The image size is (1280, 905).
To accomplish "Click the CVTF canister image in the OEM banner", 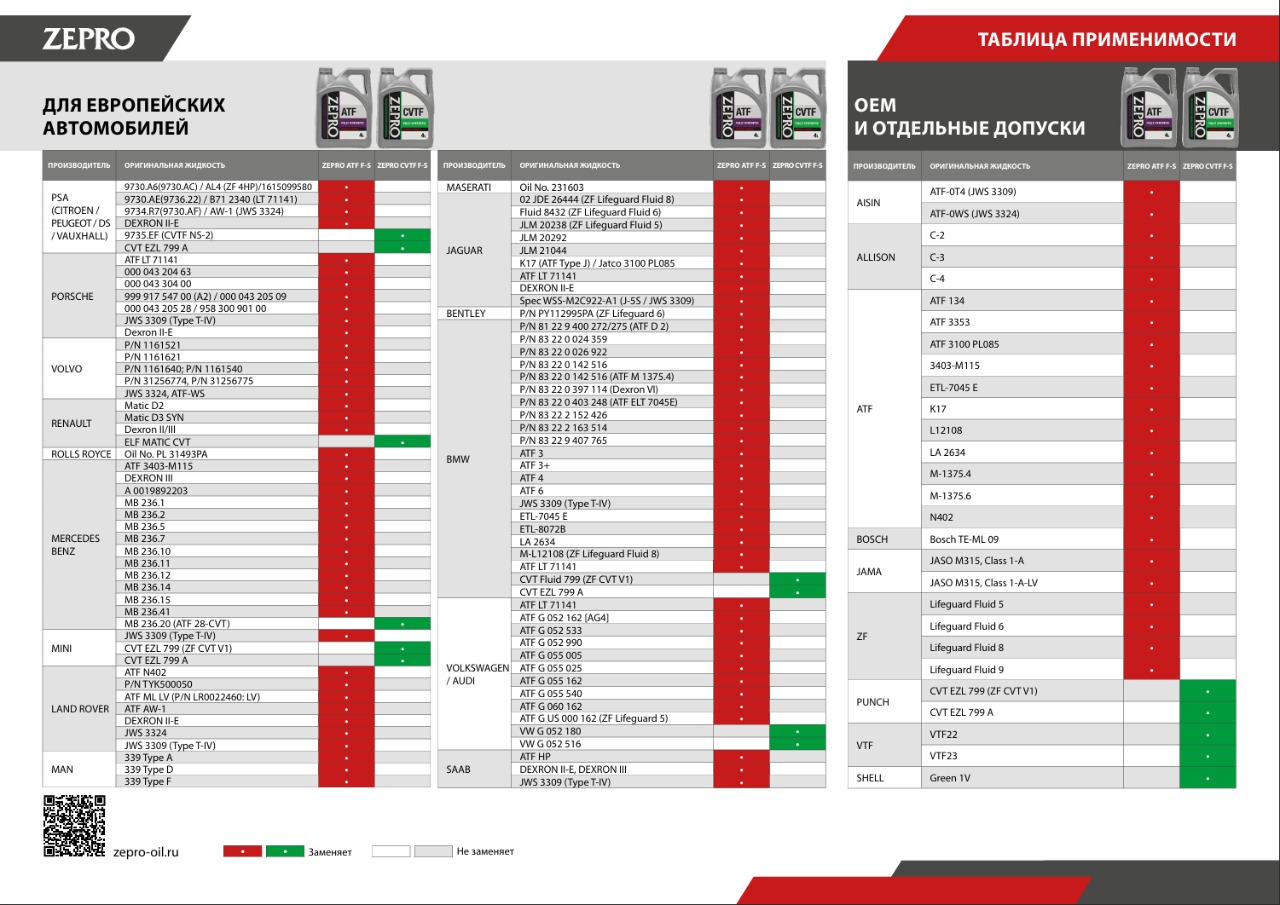I will point(1209,106).
